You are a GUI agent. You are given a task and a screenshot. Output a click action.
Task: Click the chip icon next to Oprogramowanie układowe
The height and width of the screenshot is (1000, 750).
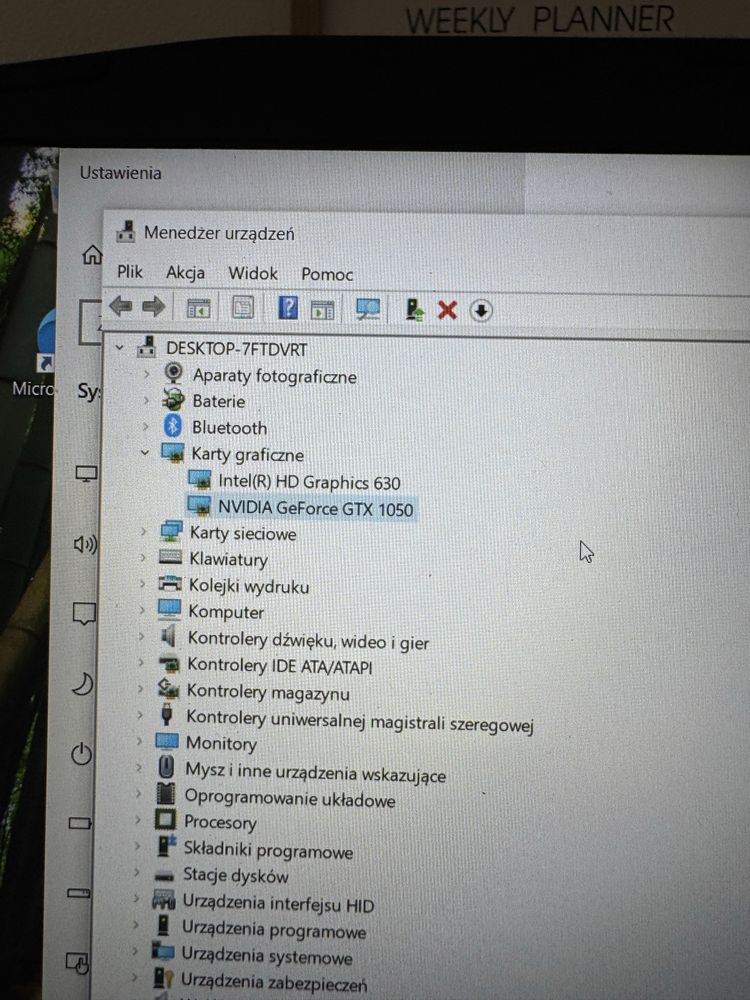(x=166, y=793)
